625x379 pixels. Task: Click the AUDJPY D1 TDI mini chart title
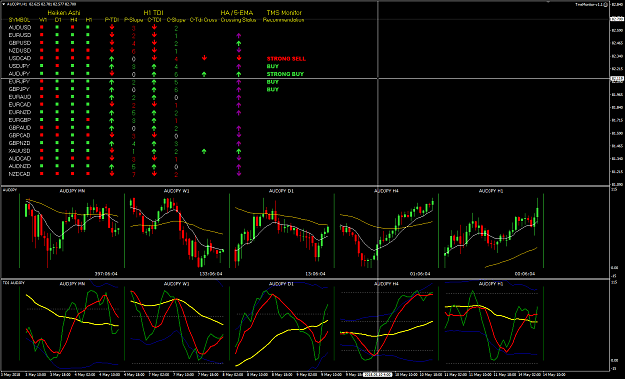[x=281, y=284]
